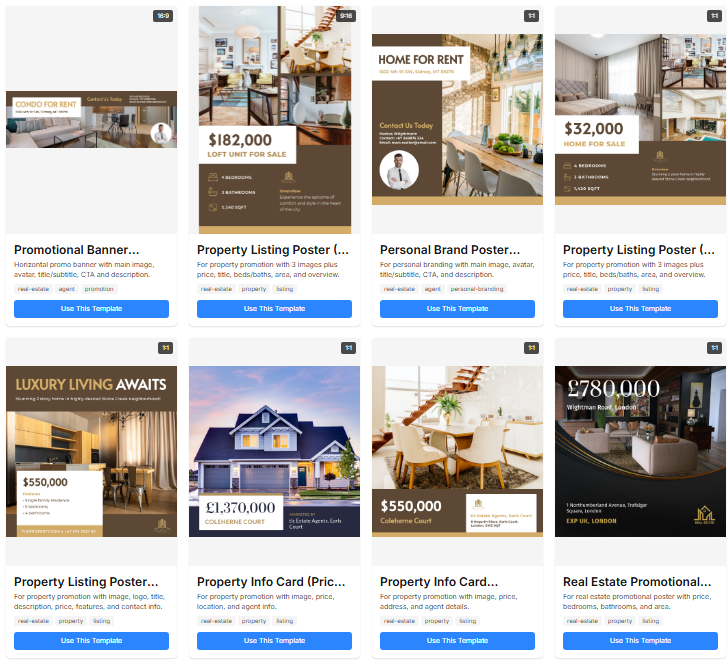Select agent tag under Personal Brand Poster
The image size is (728, 667).
click(x=432, y=289)
